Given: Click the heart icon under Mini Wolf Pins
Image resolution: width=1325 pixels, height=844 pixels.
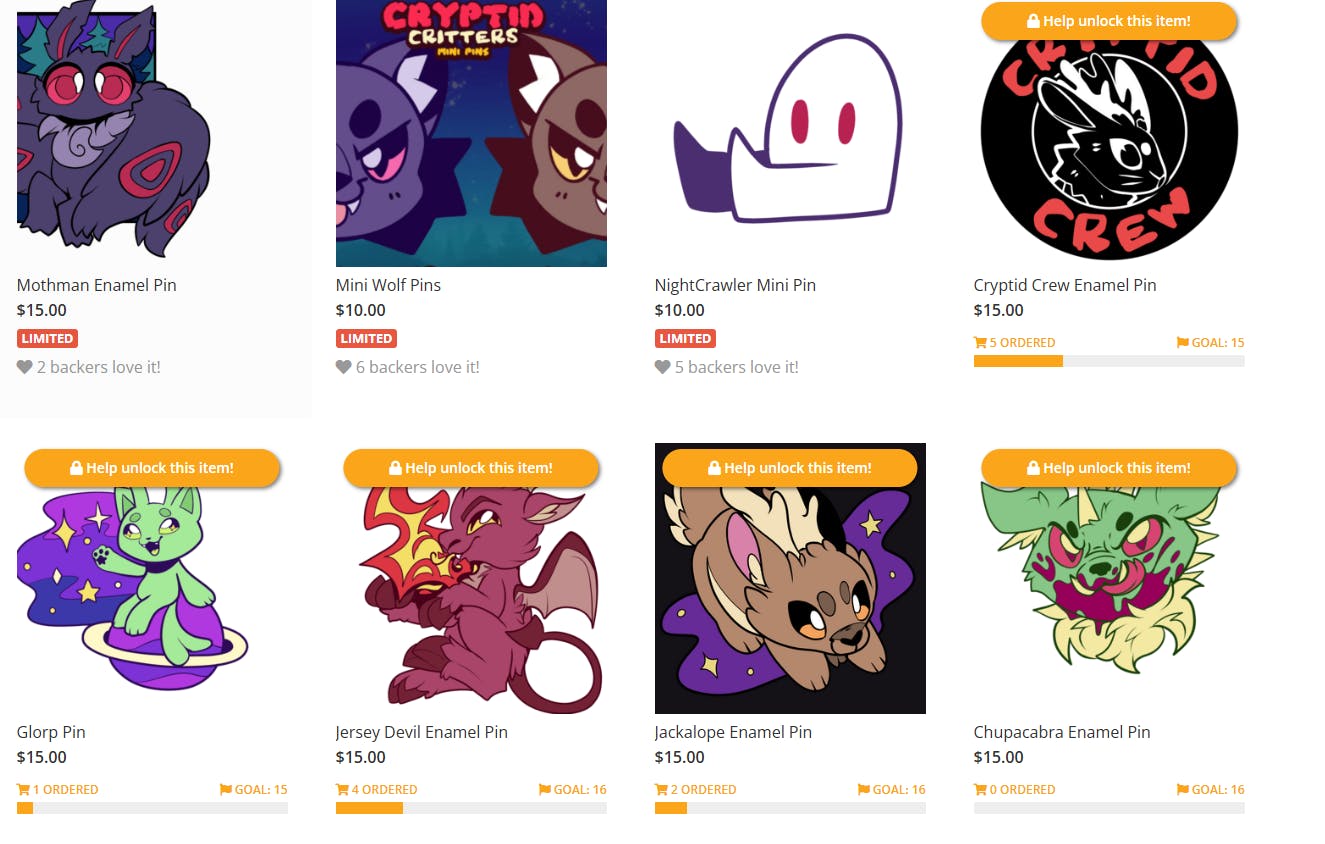Looking at the screenshot, I should (x=344, y=367).
